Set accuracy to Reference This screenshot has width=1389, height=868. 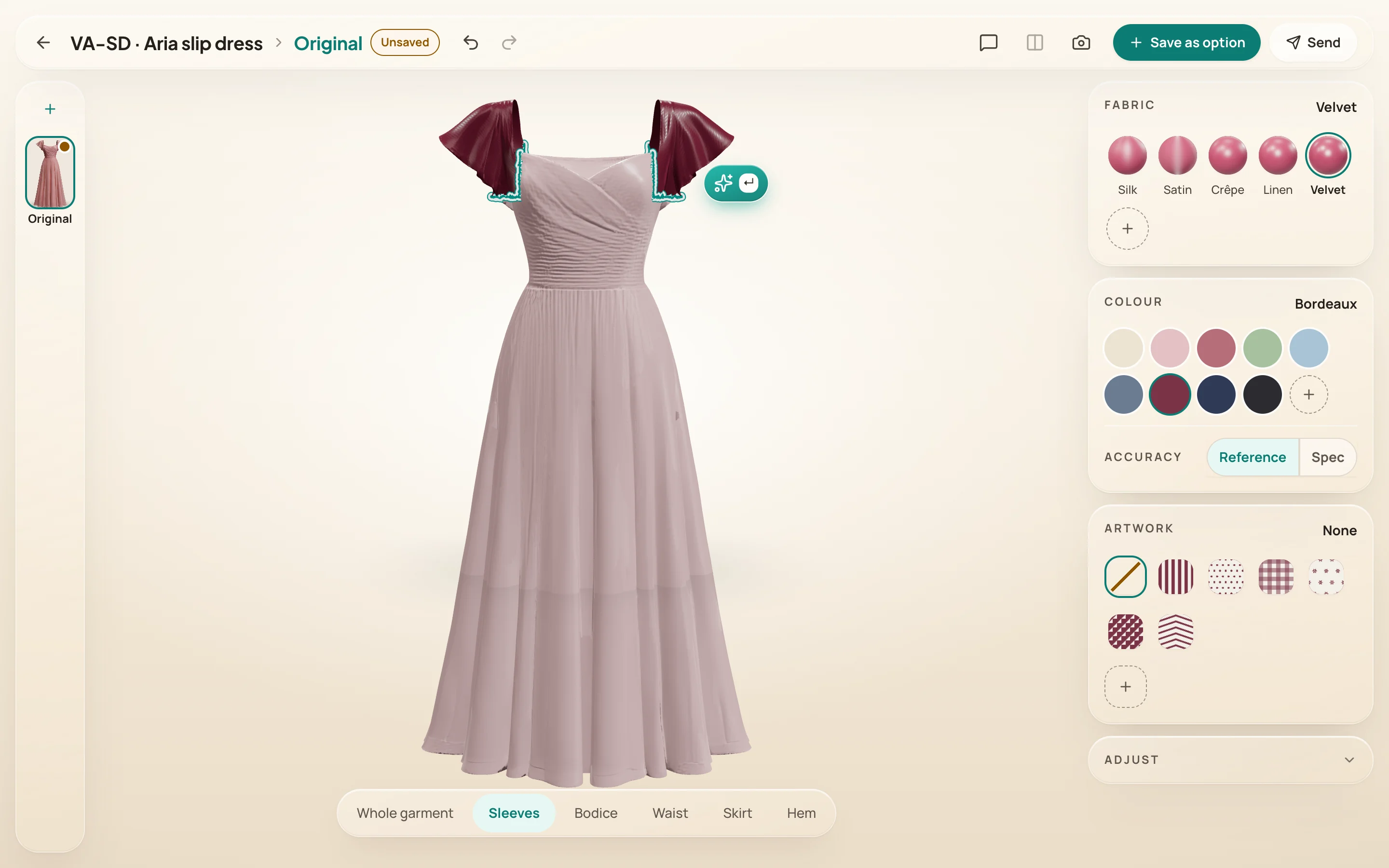[x=1253, y=457]
